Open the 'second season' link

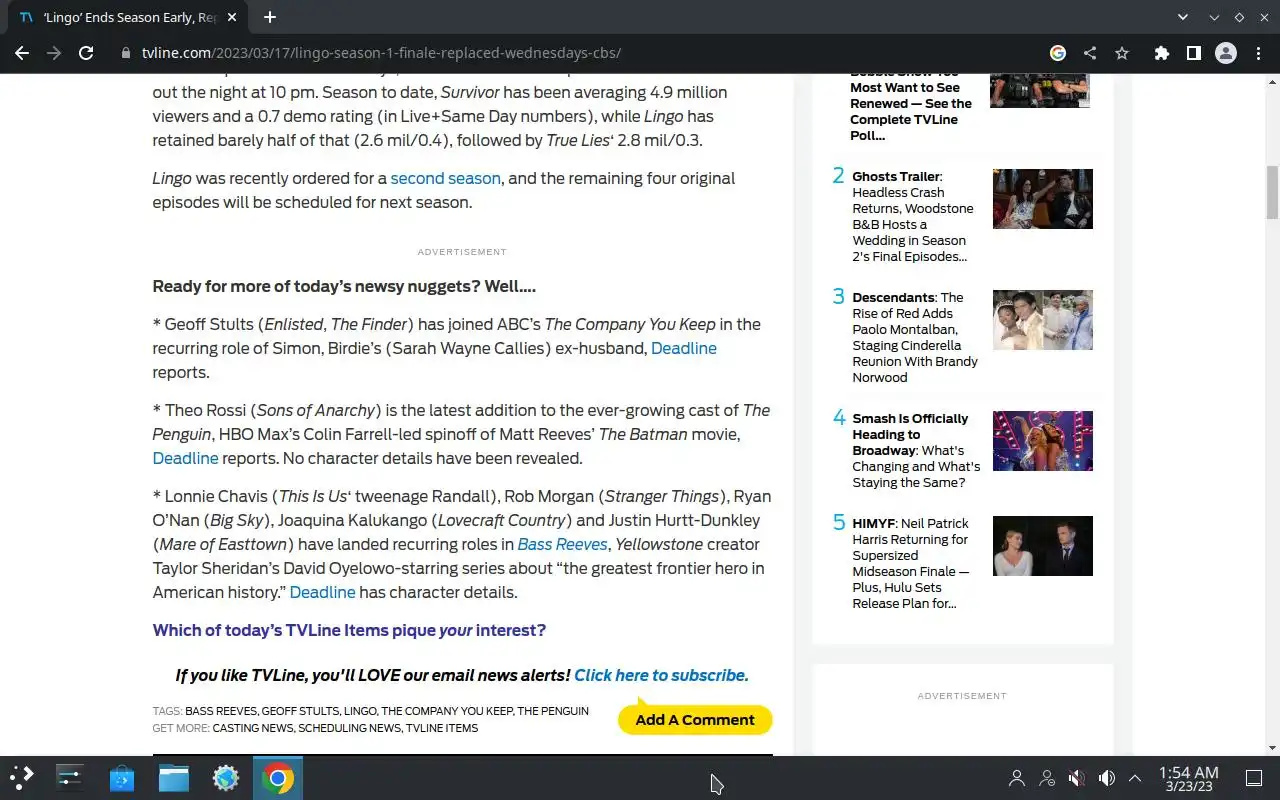[x=445, y=178]
